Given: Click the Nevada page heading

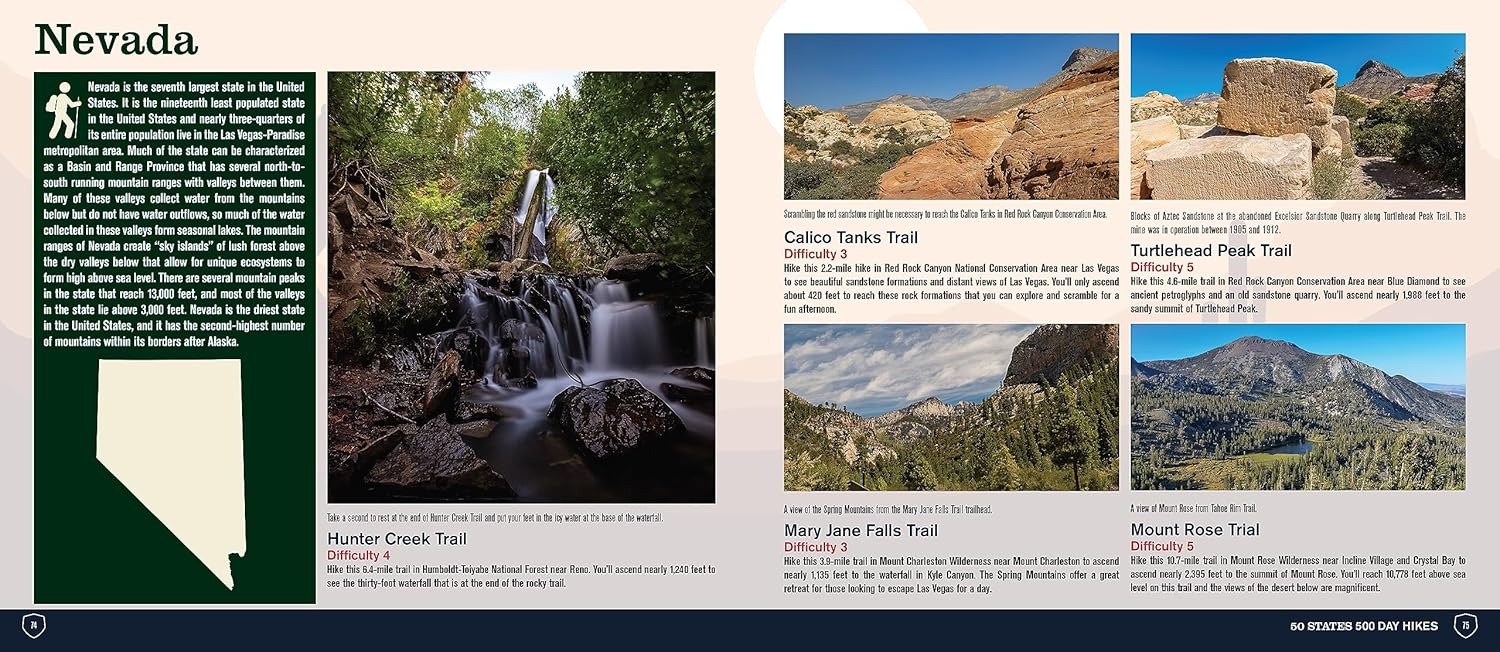Looking at the screenshot, I should [116, 39].
